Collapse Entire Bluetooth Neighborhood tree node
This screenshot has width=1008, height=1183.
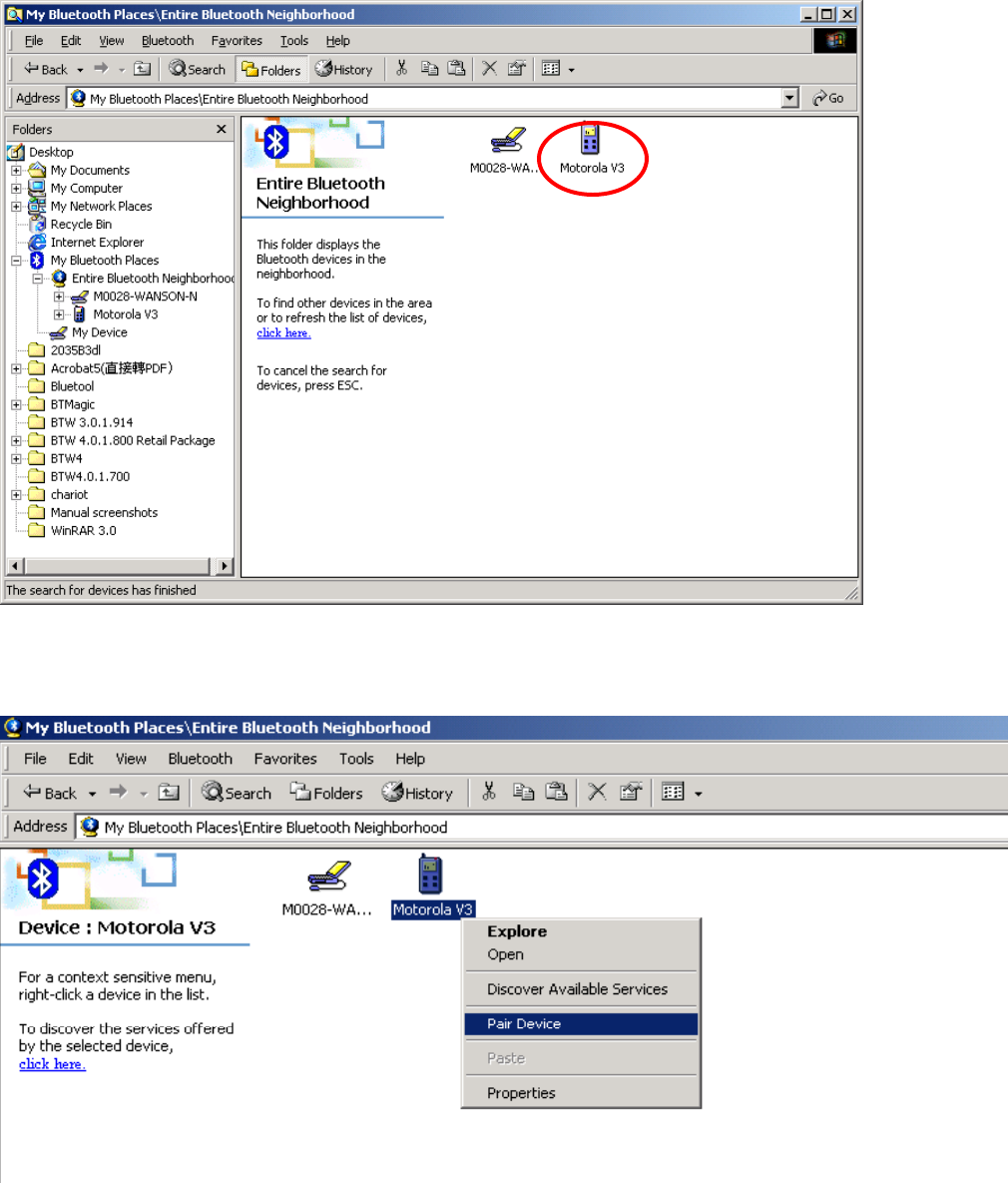click(37, 279)
